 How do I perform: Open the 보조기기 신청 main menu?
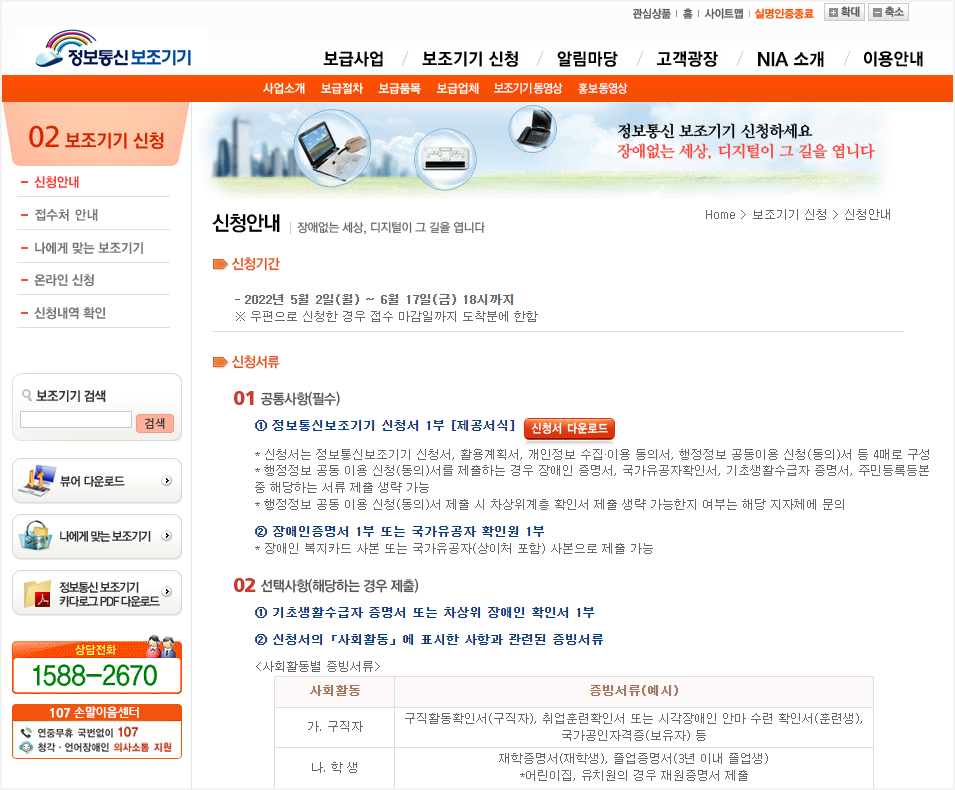click(x=470, y=58)
